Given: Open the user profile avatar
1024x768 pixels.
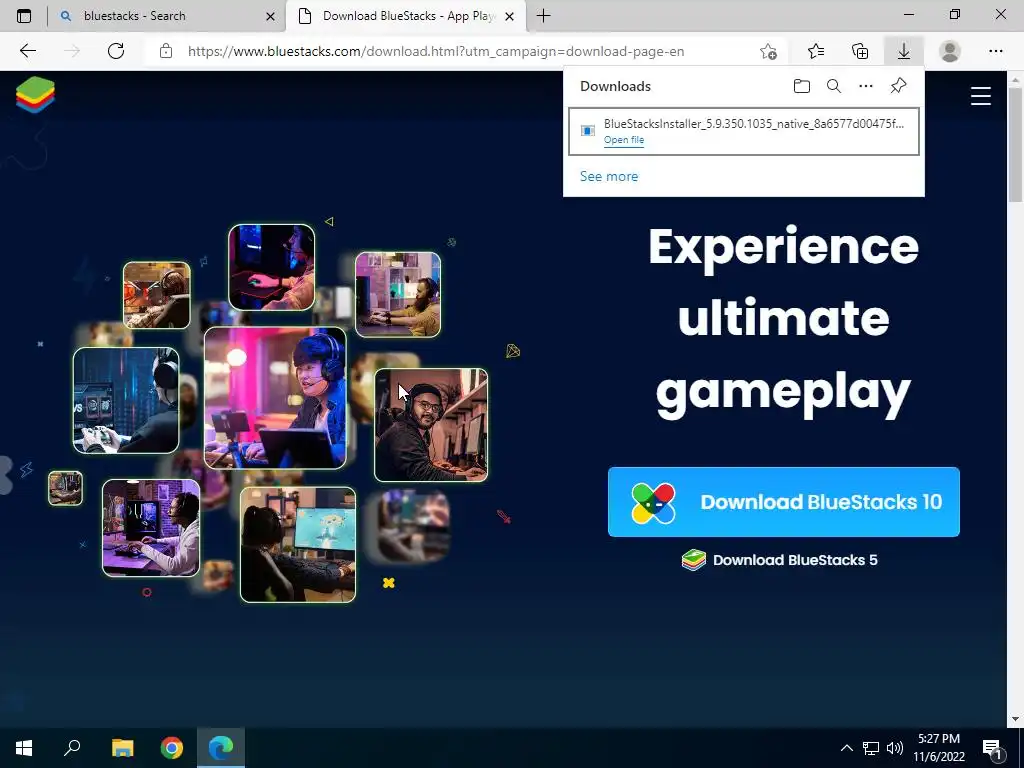Looking at the screenshot, I should 950,51.
